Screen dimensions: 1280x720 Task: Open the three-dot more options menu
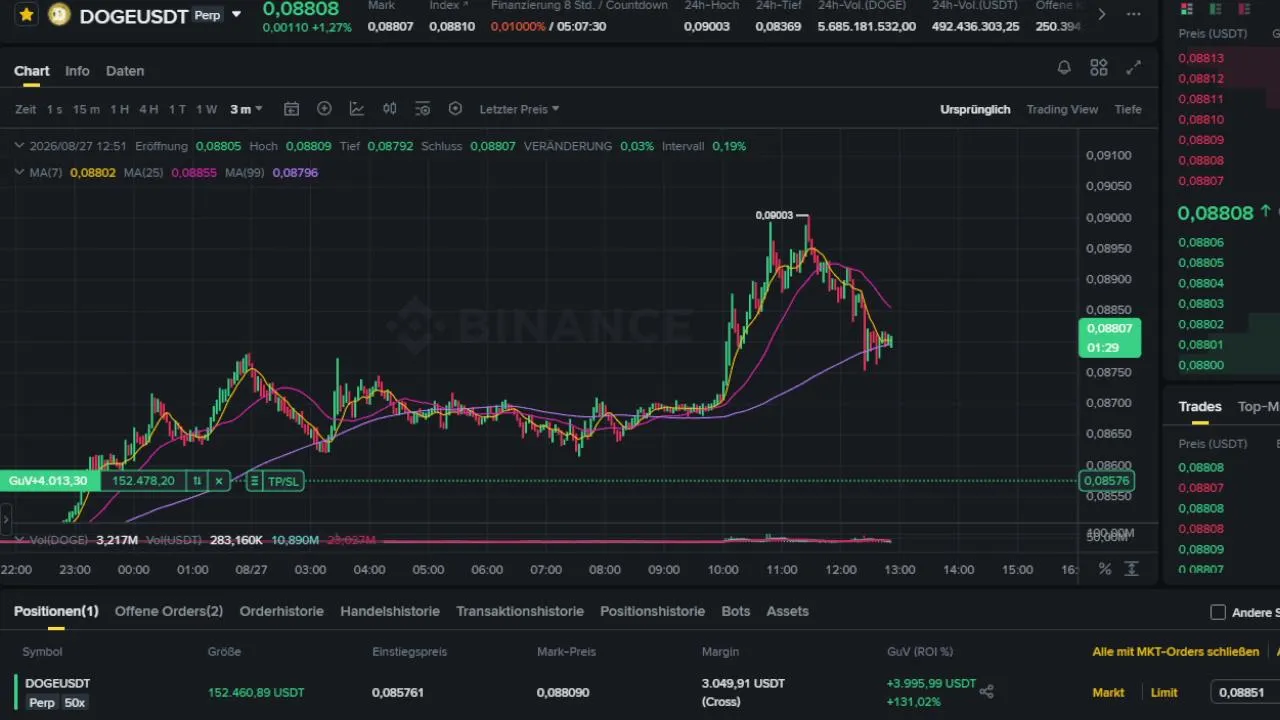click(1133, 14)
